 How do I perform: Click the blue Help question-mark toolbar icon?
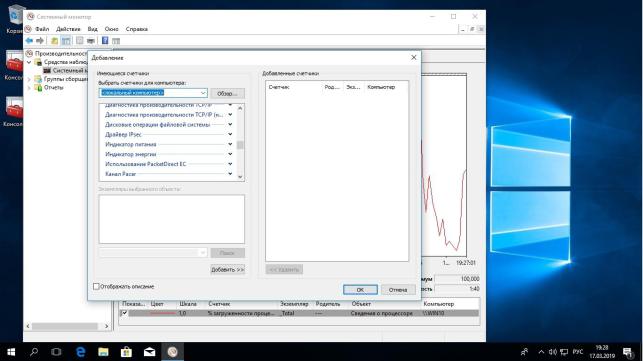[x=105, y=41]
